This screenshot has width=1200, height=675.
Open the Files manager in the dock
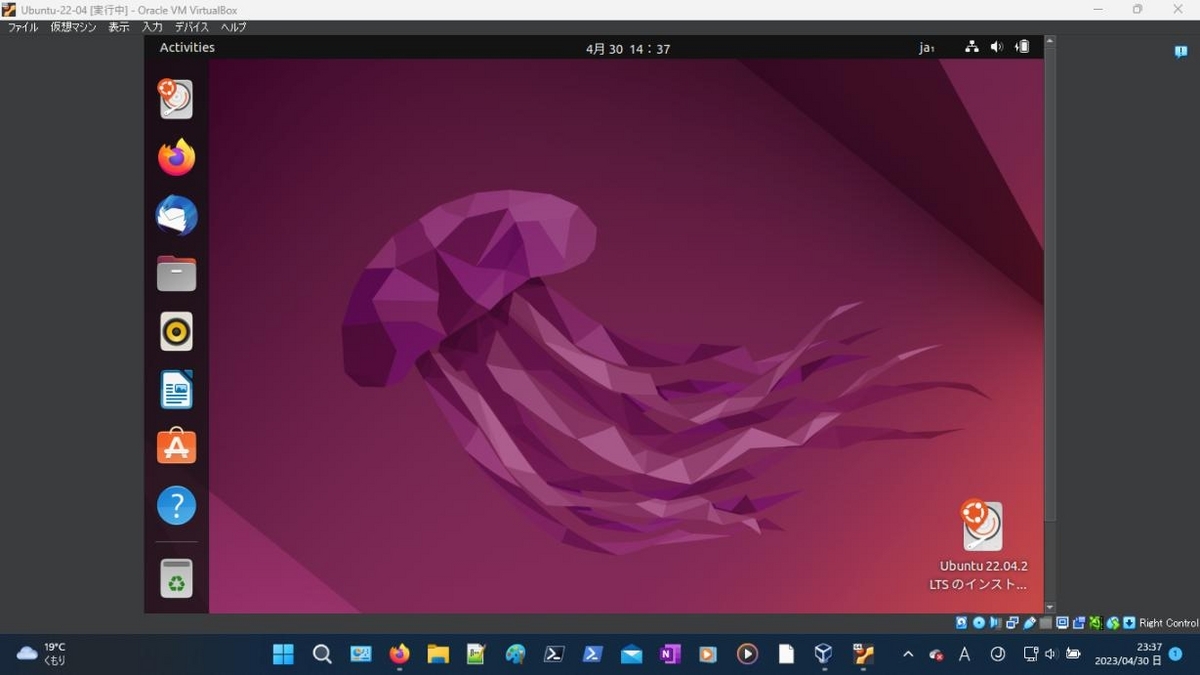pyautogui.click(x=176, y=273)
